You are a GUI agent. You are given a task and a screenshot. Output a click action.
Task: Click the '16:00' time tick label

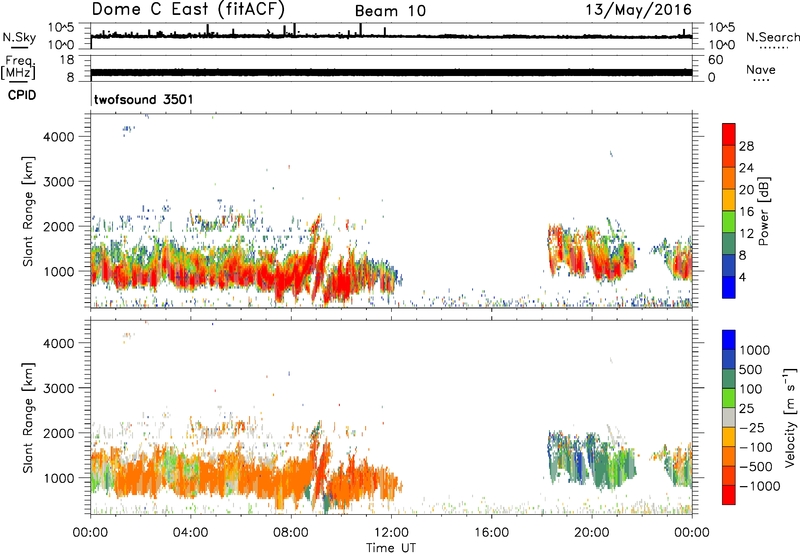(x=491, y=533)
